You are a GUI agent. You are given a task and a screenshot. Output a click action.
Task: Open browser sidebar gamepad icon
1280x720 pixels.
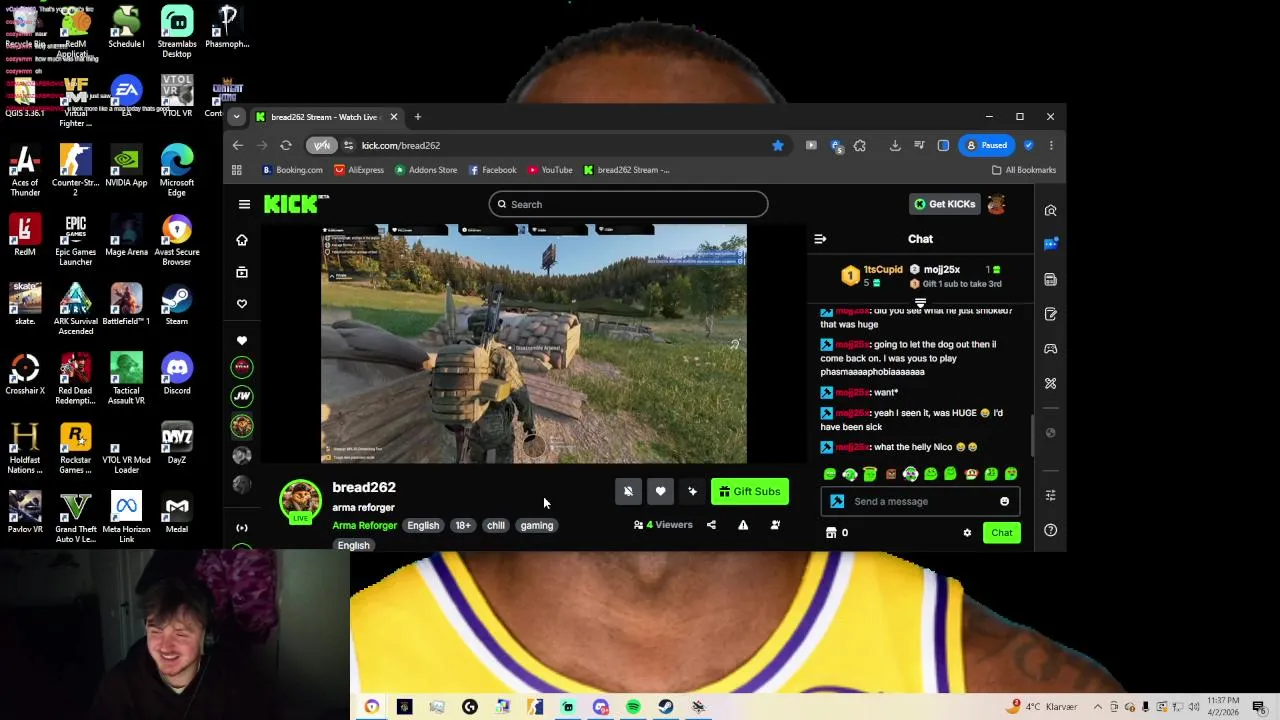pos(1050,349)
